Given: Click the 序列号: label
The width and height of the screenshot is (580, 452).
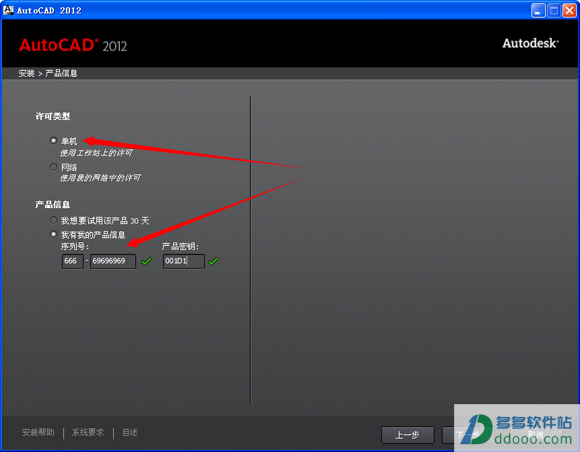Looking at the screenshot, I should tap(75, 246).
